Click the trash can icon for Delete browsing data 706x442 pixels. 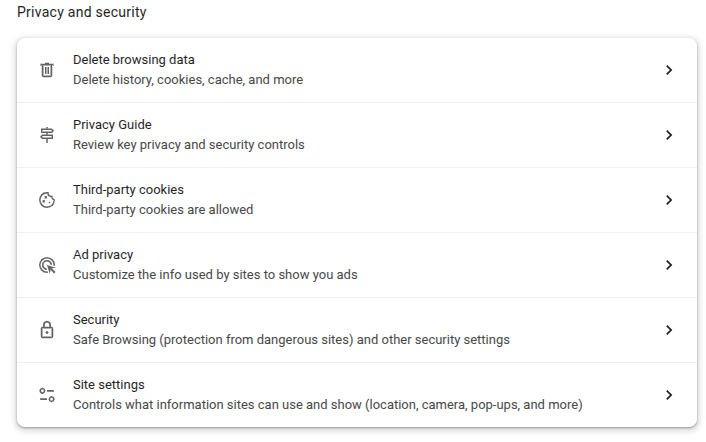tap(47, 70)
